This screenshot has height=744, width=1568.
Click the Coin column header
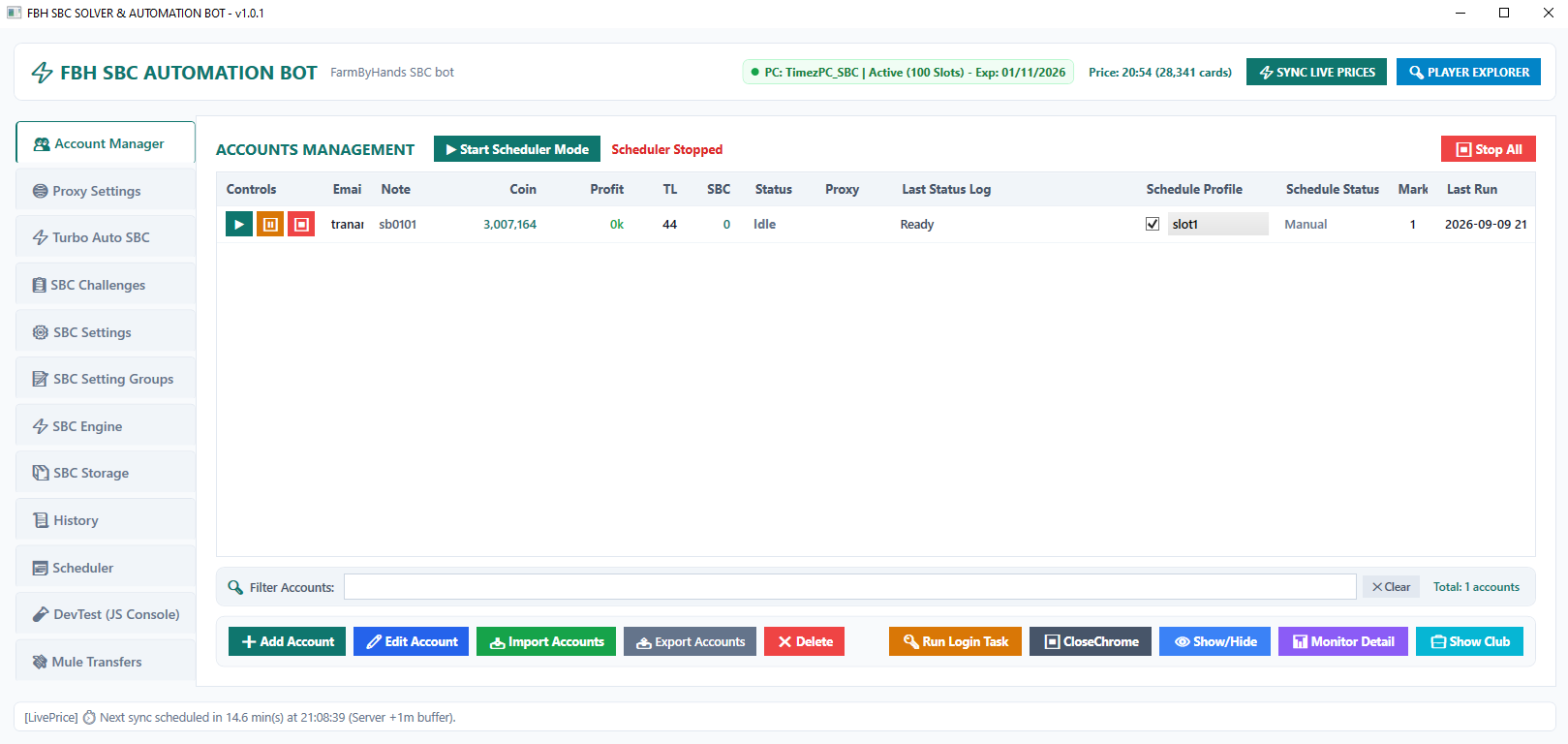tap(523, 189)
